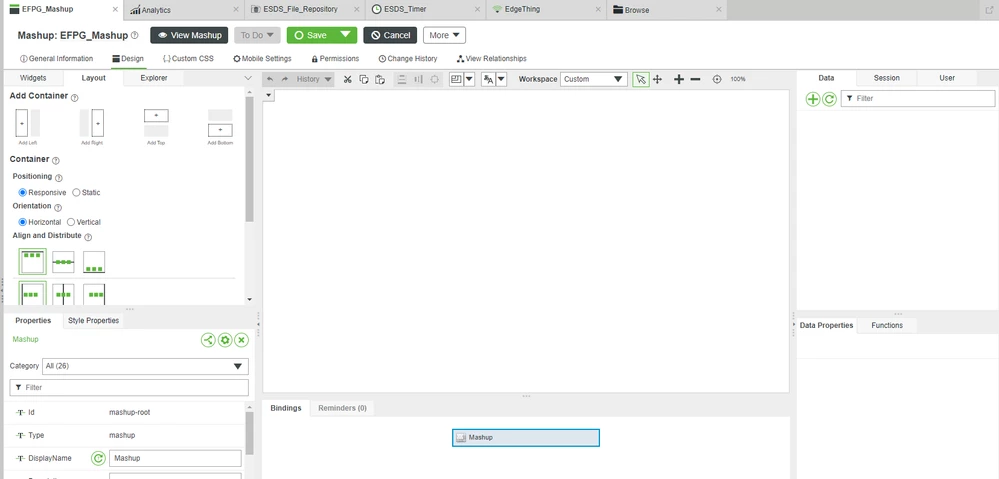Click the Save button's dropdown arrow
Screen dimensions: 999x479
point(346,35)
